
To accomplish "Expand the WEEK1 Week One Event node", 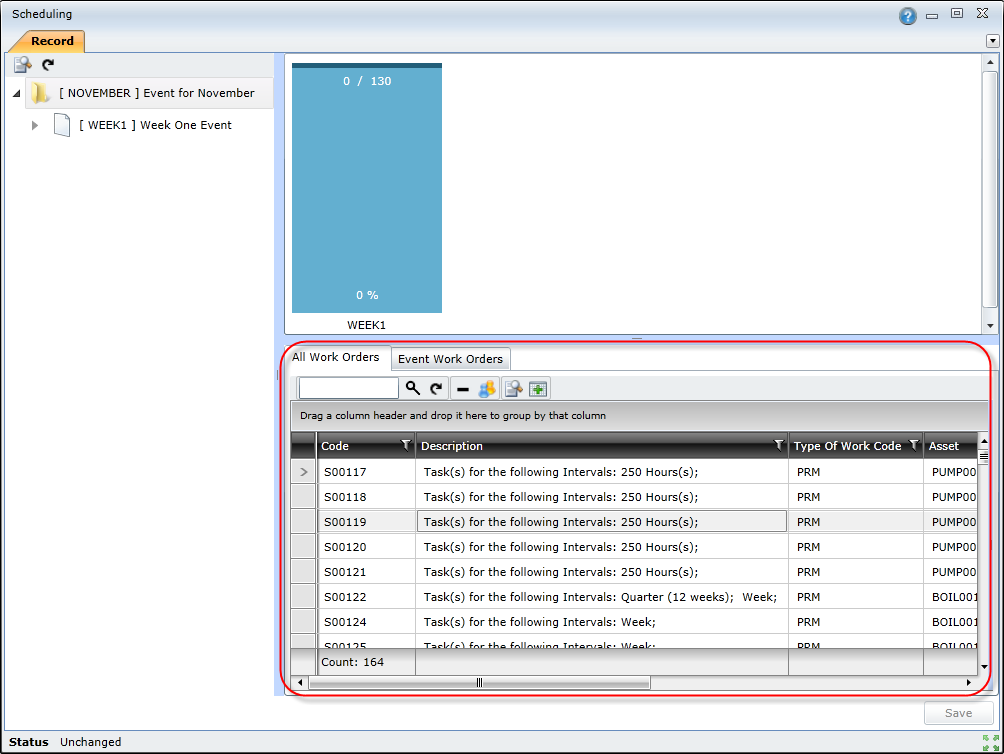I will coord(35,125).
